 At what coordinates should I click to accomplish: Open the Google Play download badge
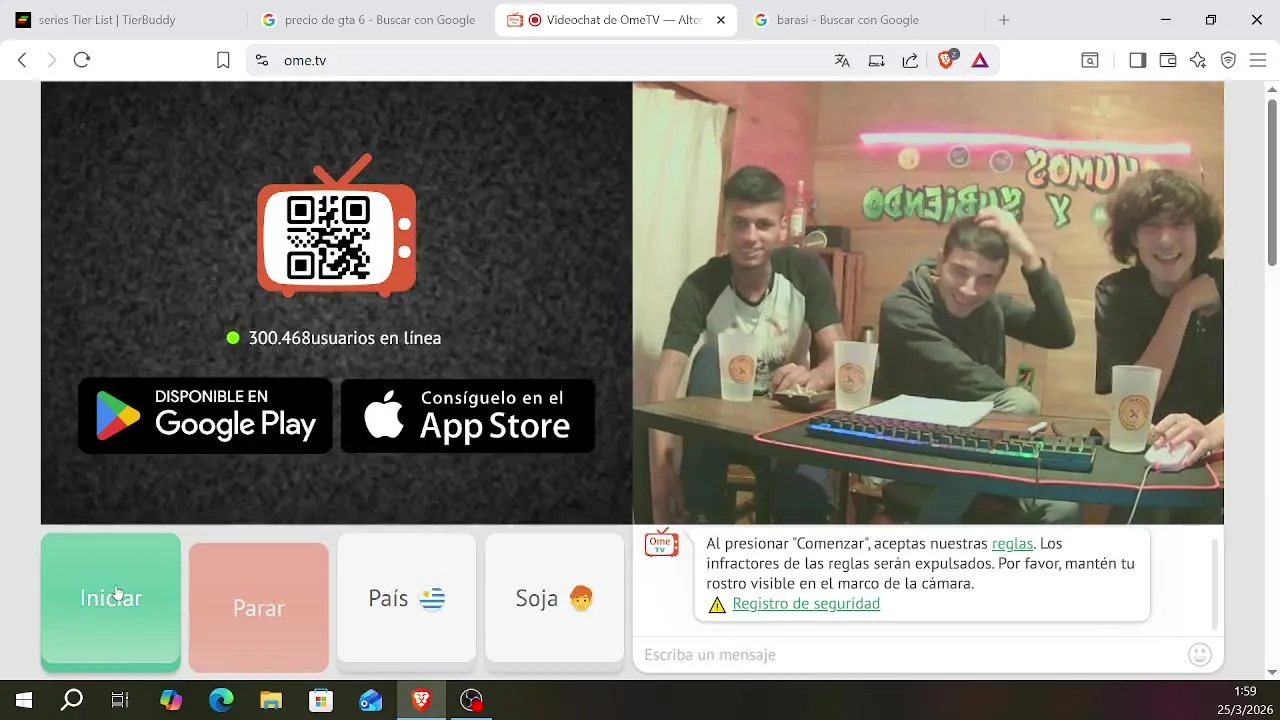click(205, 415)
